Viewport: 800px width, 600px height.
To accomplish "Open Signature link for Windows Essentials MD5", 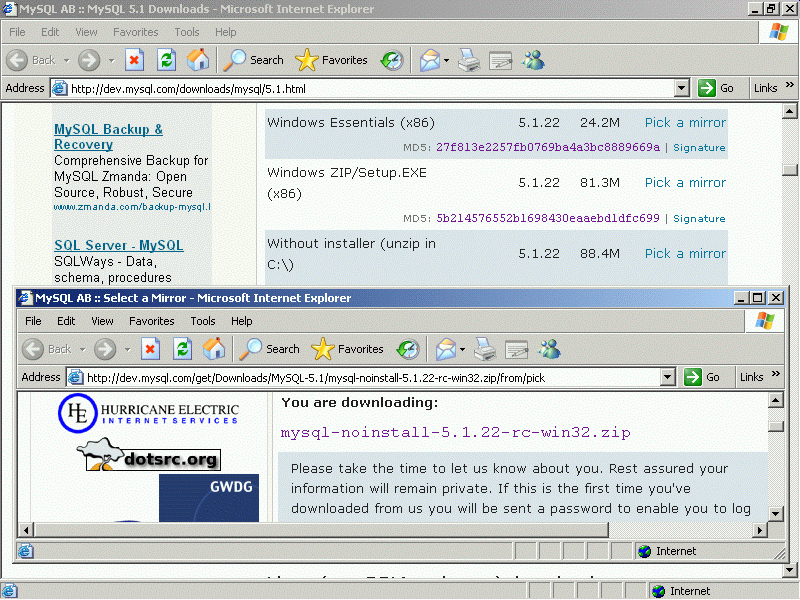I will click(x=699, y=147).
